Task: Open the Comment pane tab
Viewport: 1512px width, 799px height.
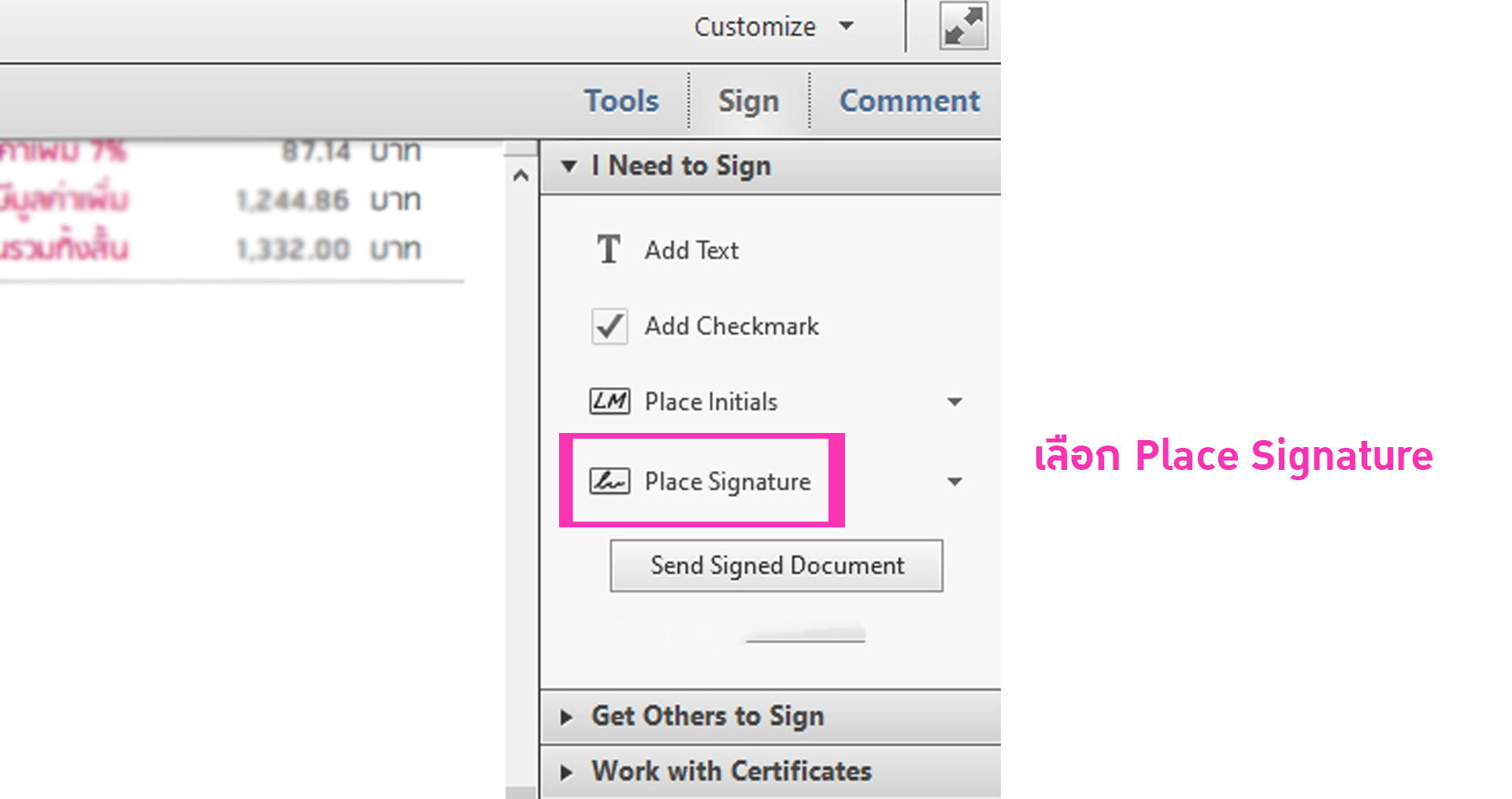Action: coord(910,101)
